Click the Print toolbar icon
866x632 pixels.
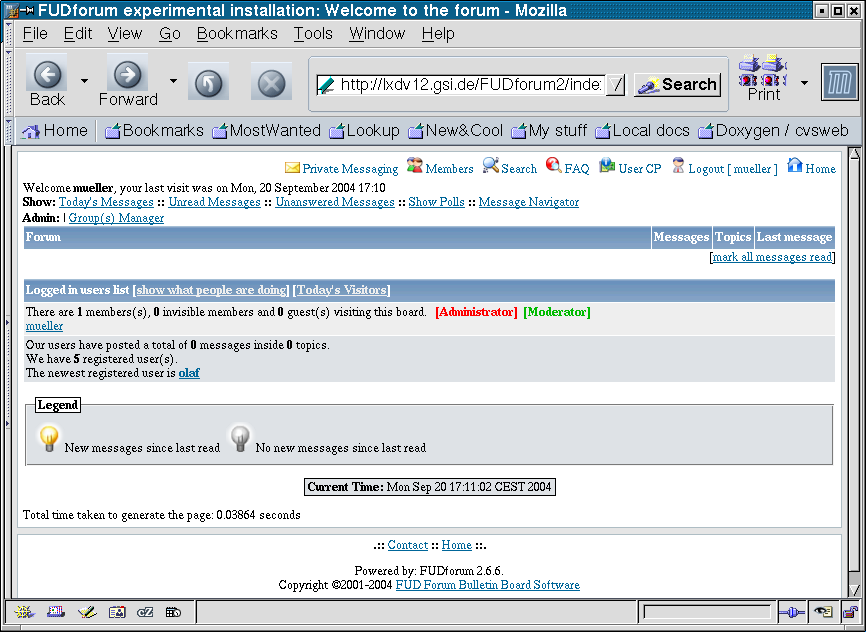point(764,80)
